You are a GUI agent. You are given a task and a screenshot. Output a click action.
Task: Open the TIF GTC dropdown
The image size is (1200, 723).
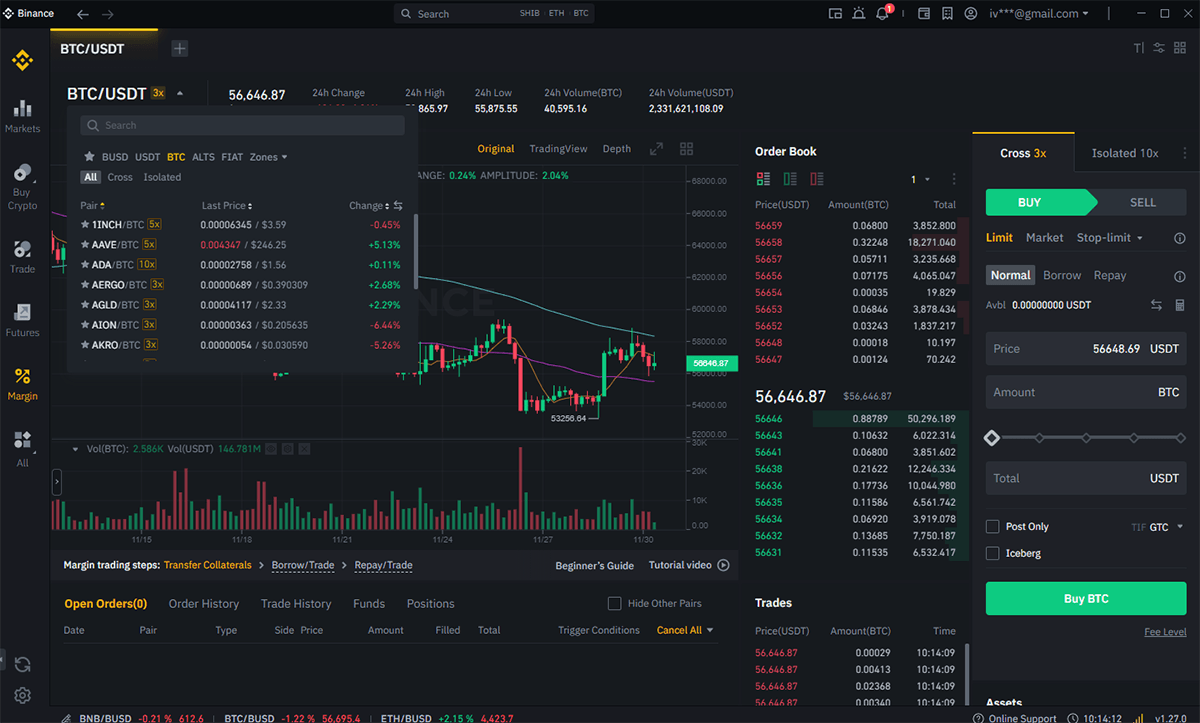(1157, 527)
